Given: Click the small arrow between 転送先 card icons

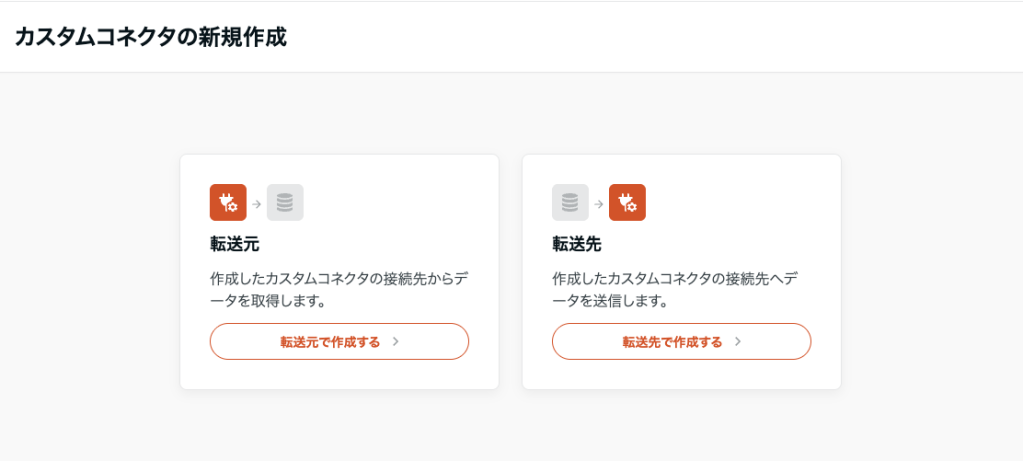Looking at the screenshot, I should 598,204.
